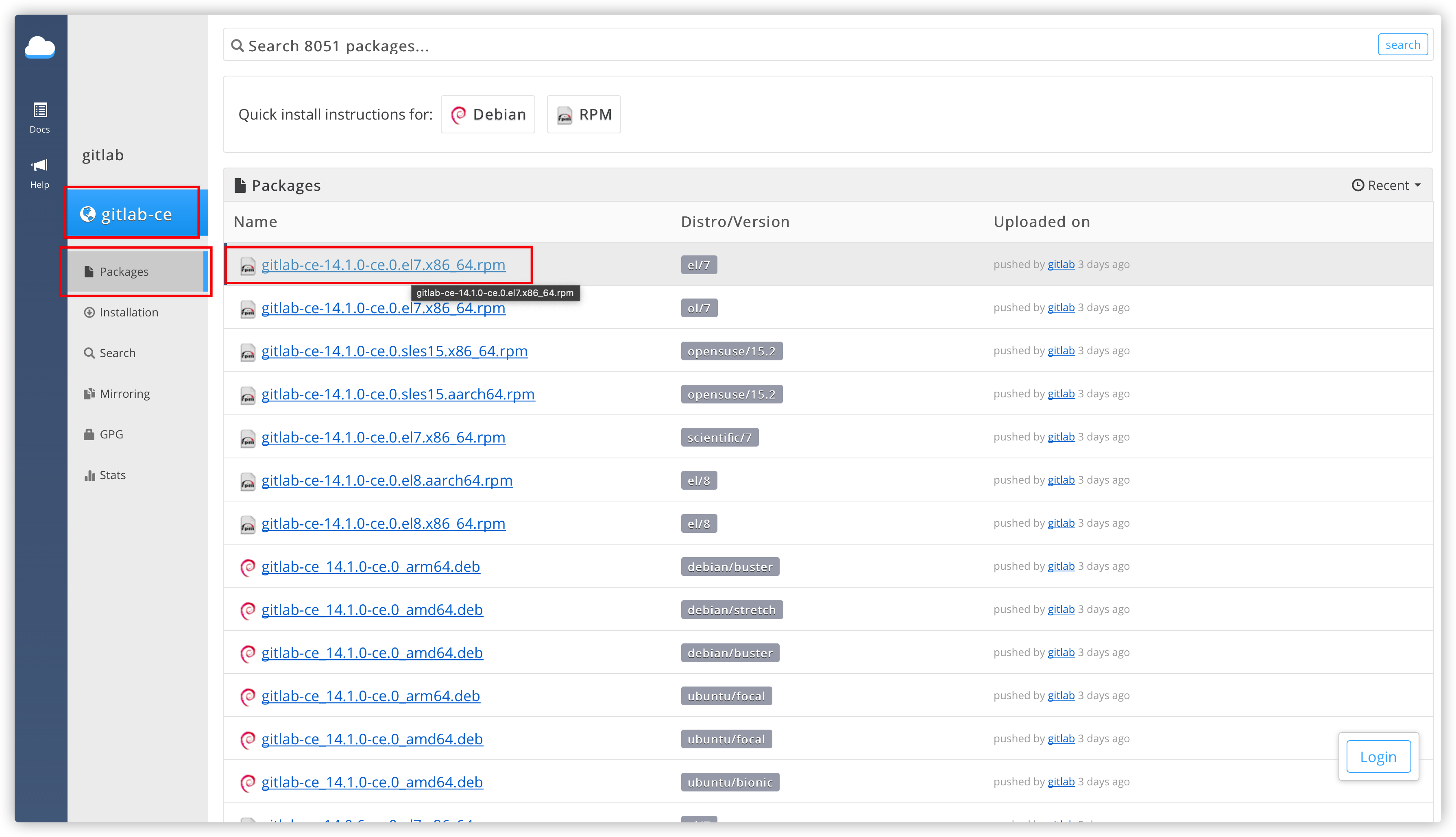Open RPM quick install instructions

point(584,114)
